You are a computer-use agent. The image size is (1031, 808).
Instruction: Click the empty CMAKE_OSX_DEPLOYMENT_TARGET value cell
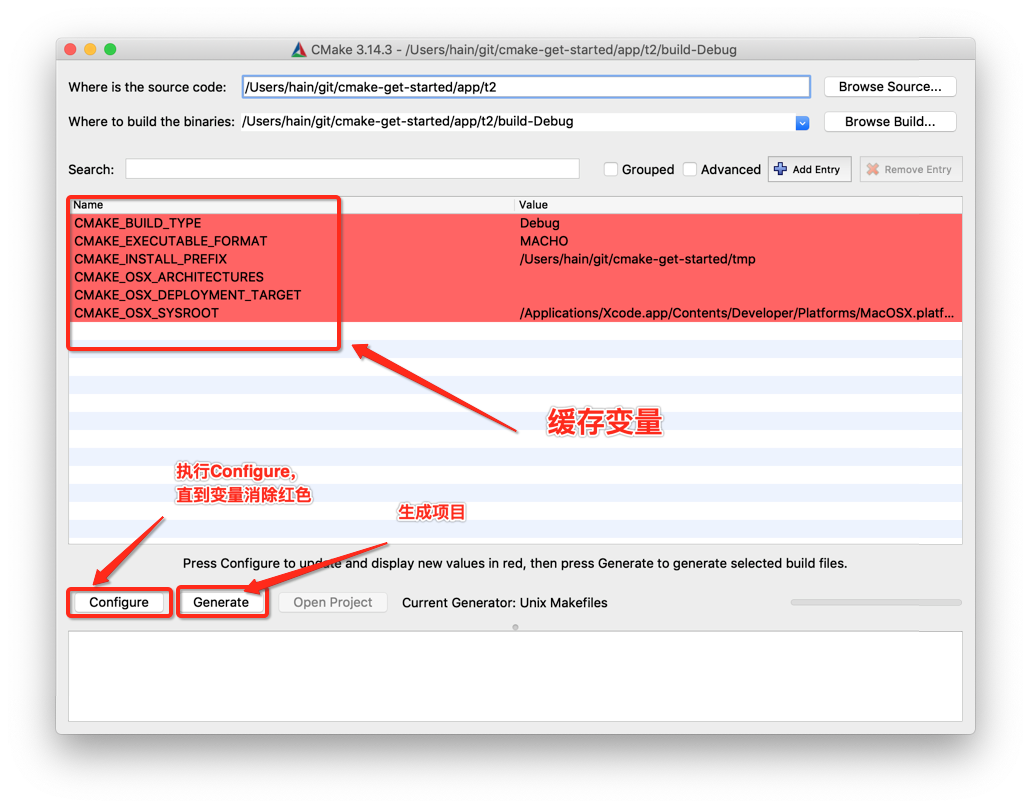(738, 295)
